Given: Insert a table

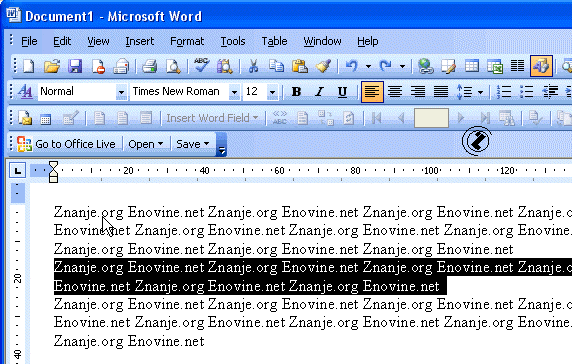Looking at the screenshot, I should pos(472,66).
